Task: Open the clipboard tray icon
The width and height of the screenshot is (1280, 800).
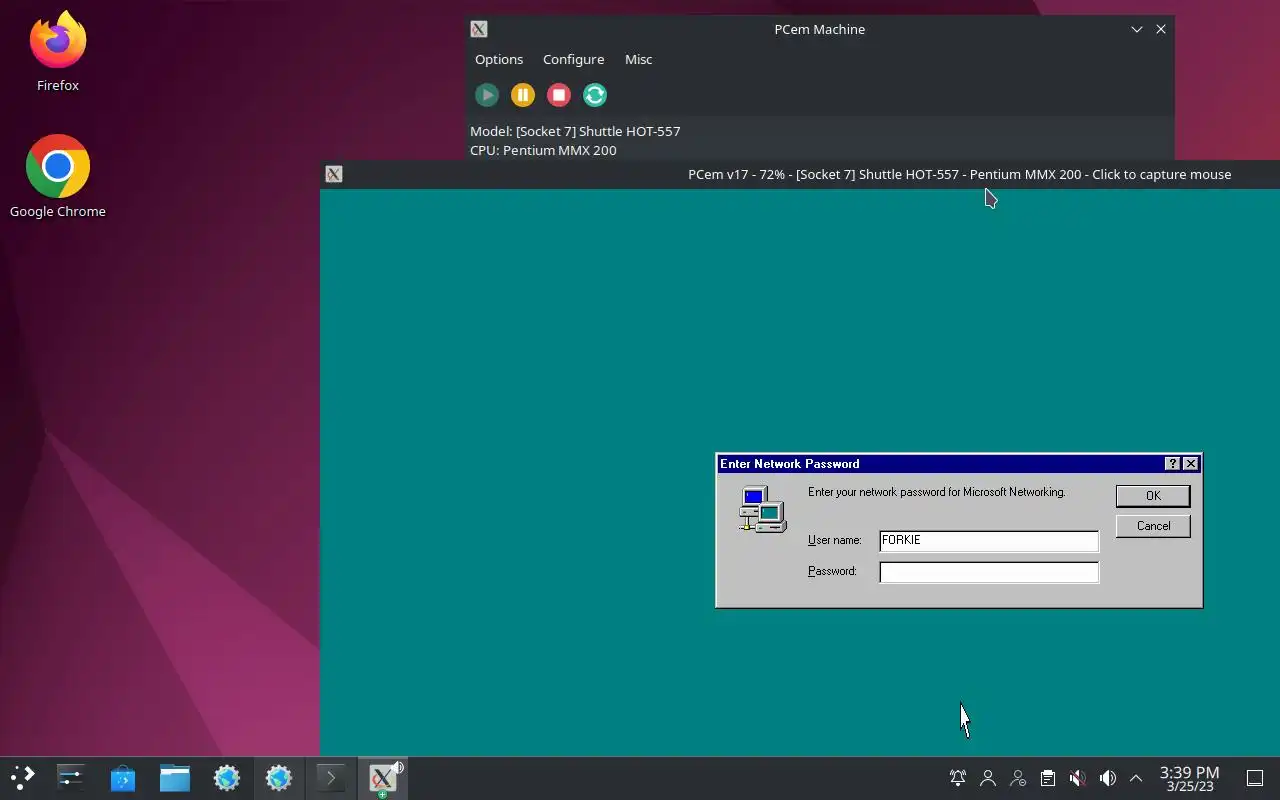Action: pos(1047,778)
